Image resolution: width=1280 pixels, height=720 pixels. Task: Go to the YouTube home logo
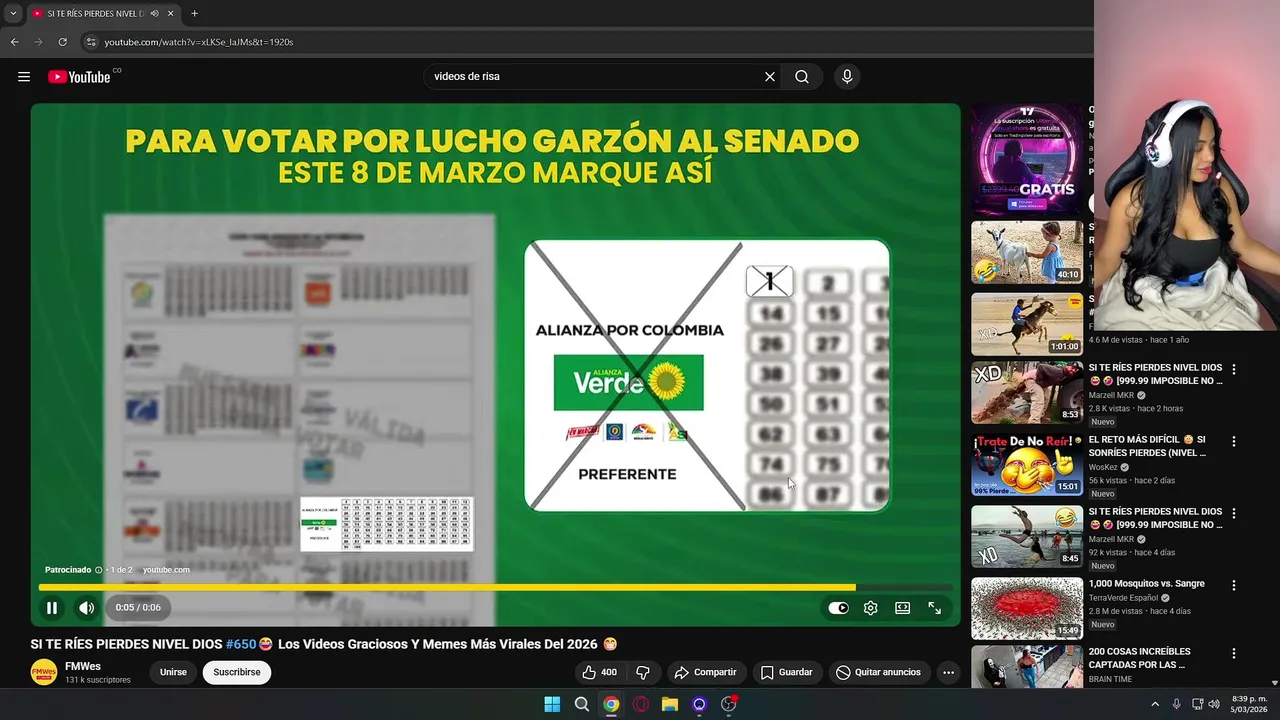[x=79, y=77]
